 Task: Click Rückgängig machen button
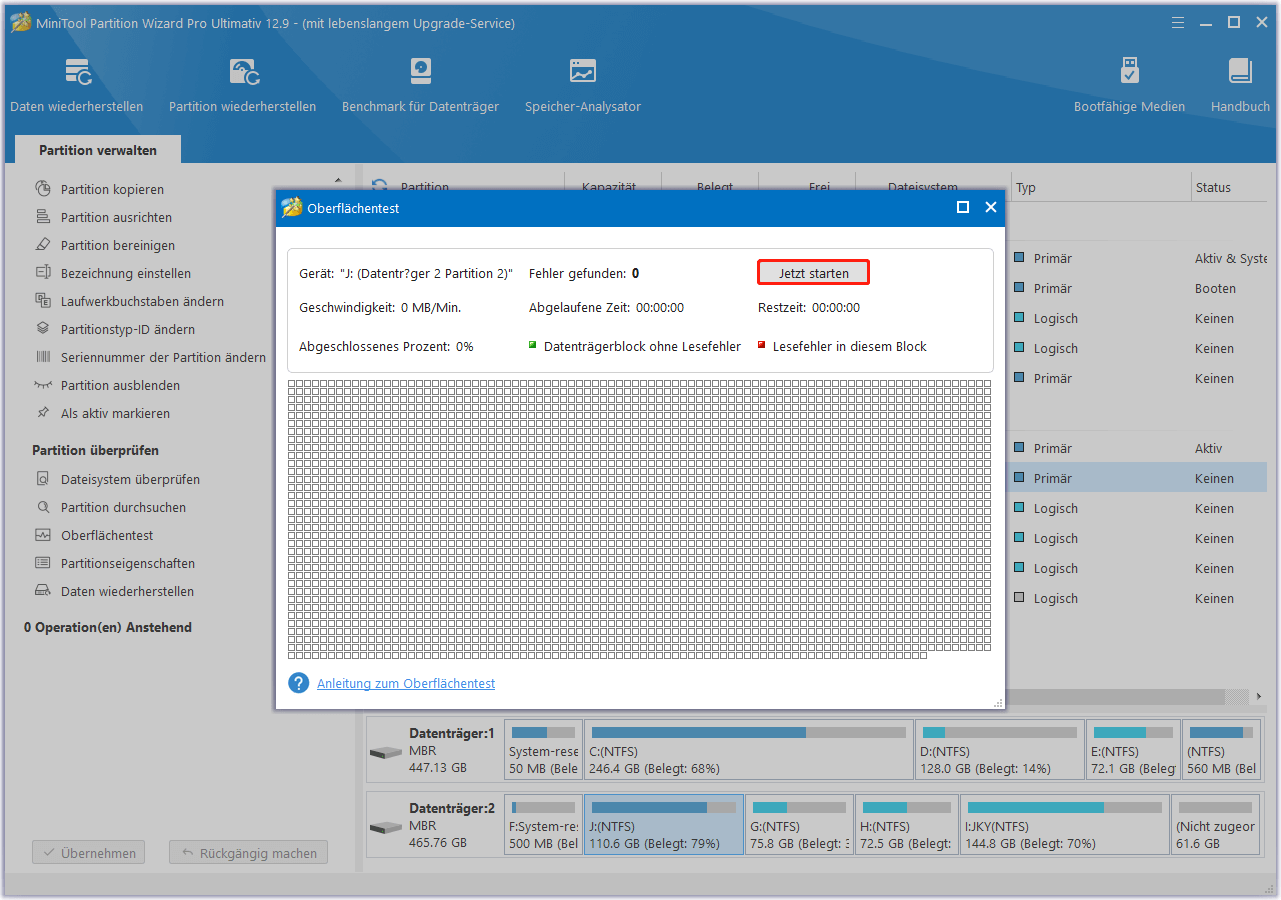point(248,853)
